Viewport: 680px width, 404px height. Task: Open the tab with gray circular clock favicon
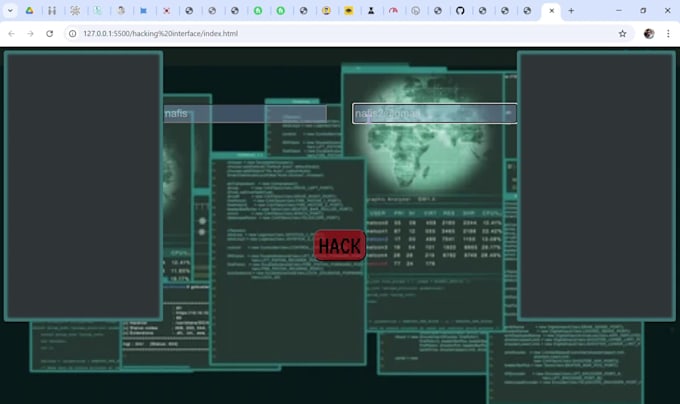pyautogui.click(x=415, y=10)
